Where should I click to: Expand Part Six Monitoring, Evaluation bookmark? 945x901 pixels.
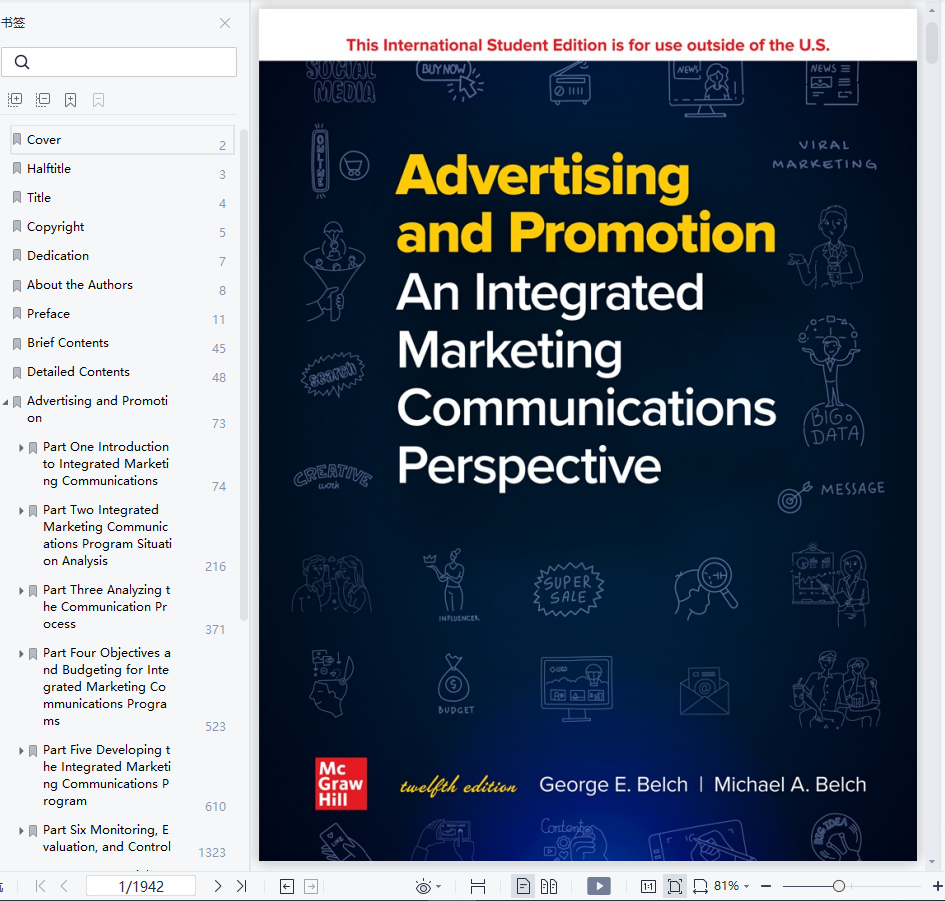[21, 831]
